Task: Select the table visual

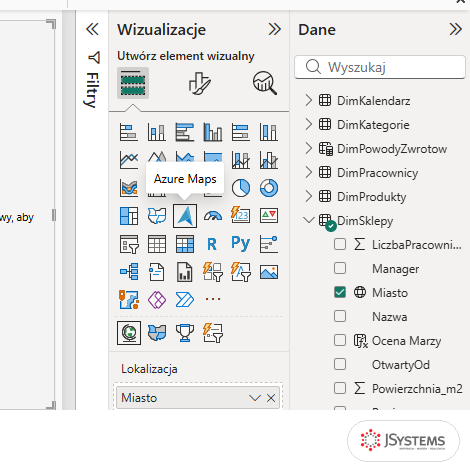Action: (157, 244)
